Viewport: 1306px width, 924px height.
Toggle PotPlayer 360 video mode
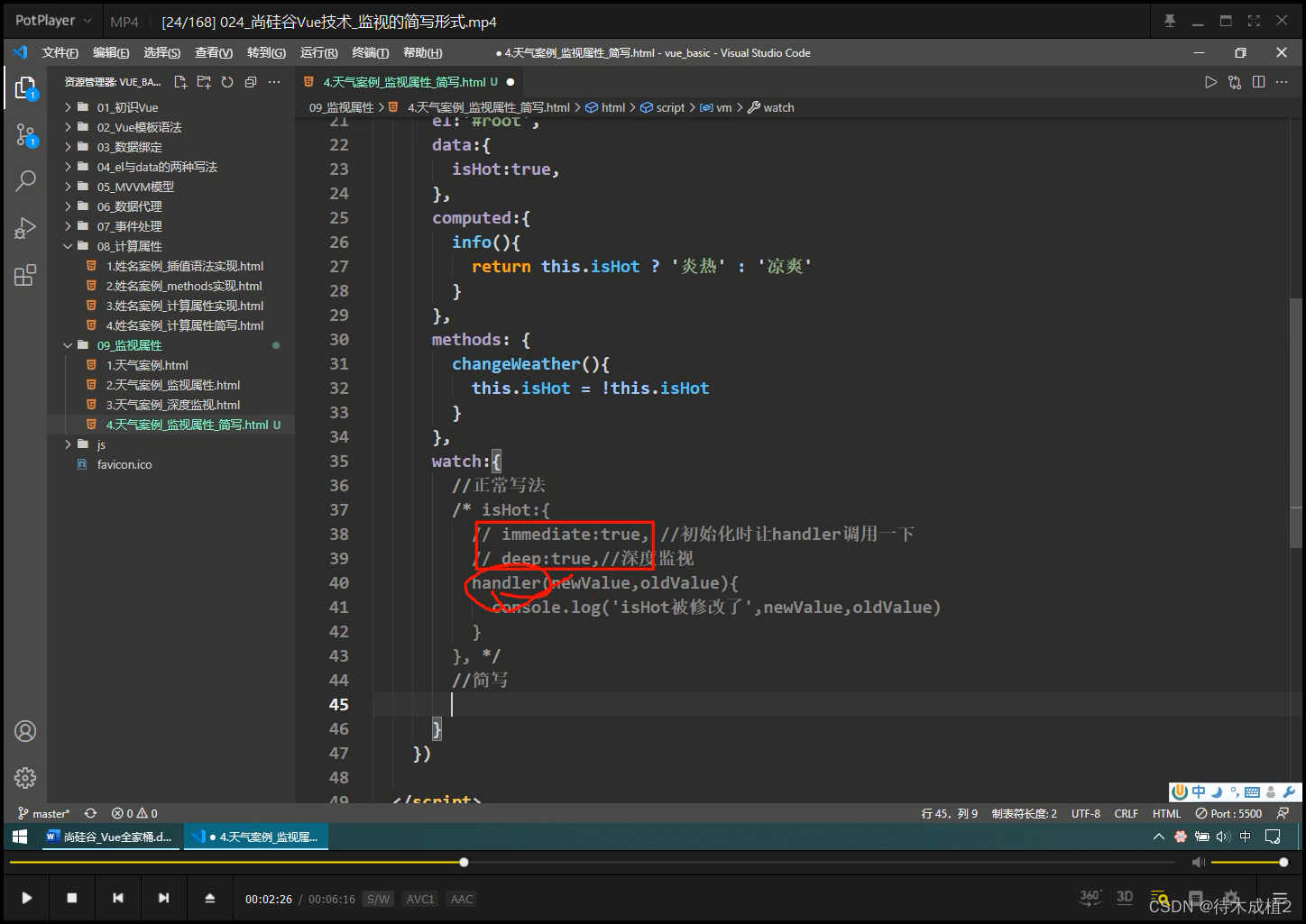[x=1090, y=897]
